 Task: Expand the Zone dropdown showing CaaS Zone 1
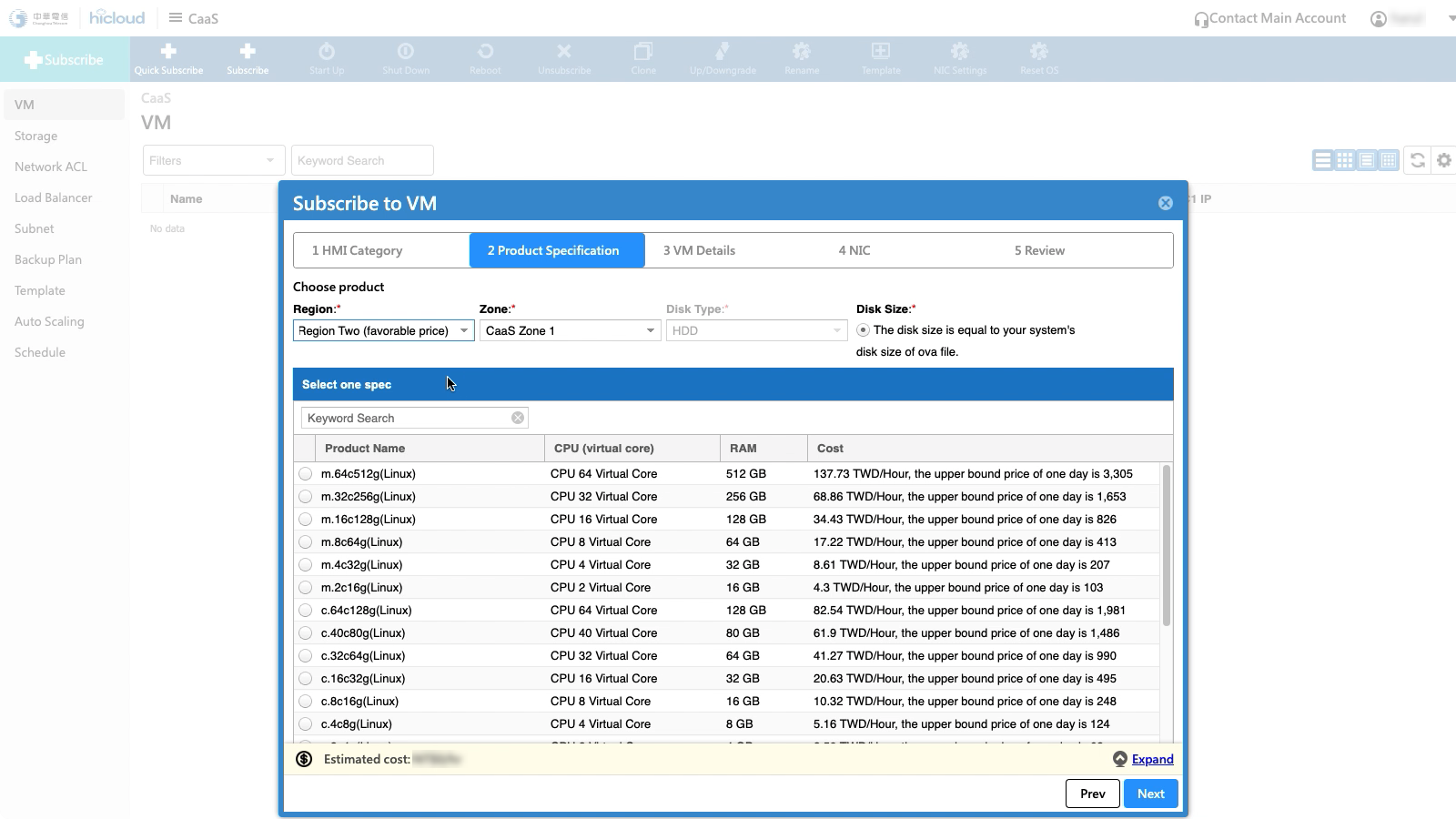[x=570, y=330]
